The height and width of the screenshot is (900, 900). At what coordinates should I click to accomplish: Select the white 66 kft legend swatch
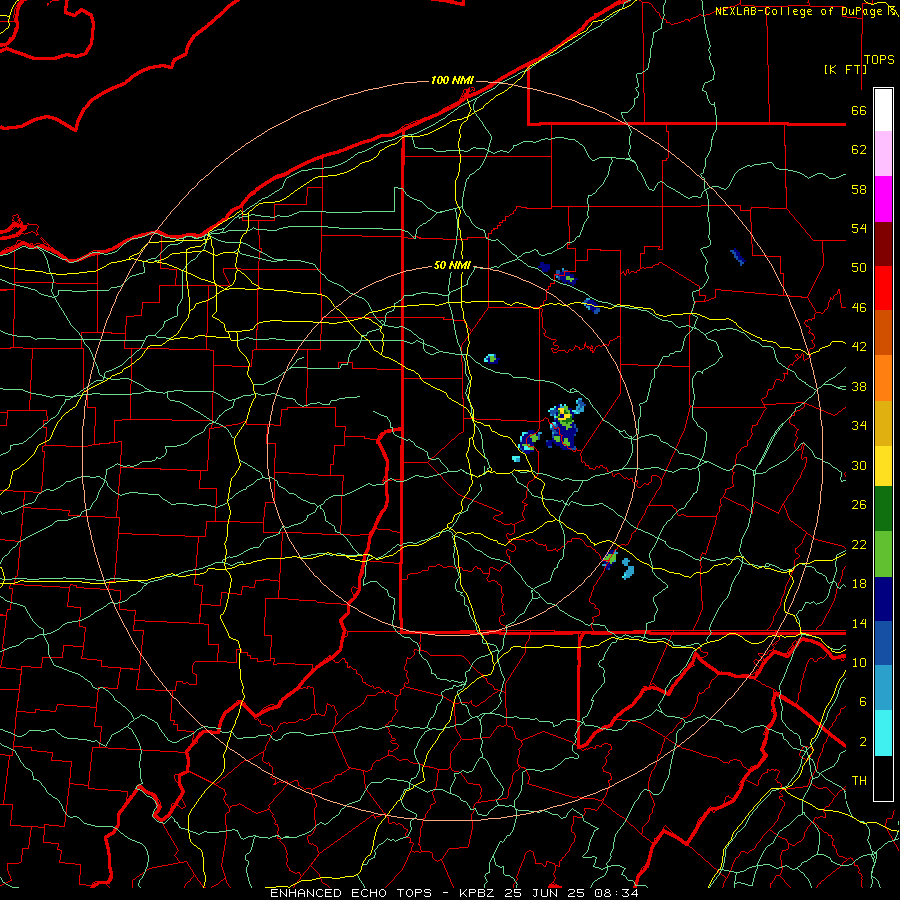coord(883,110)
